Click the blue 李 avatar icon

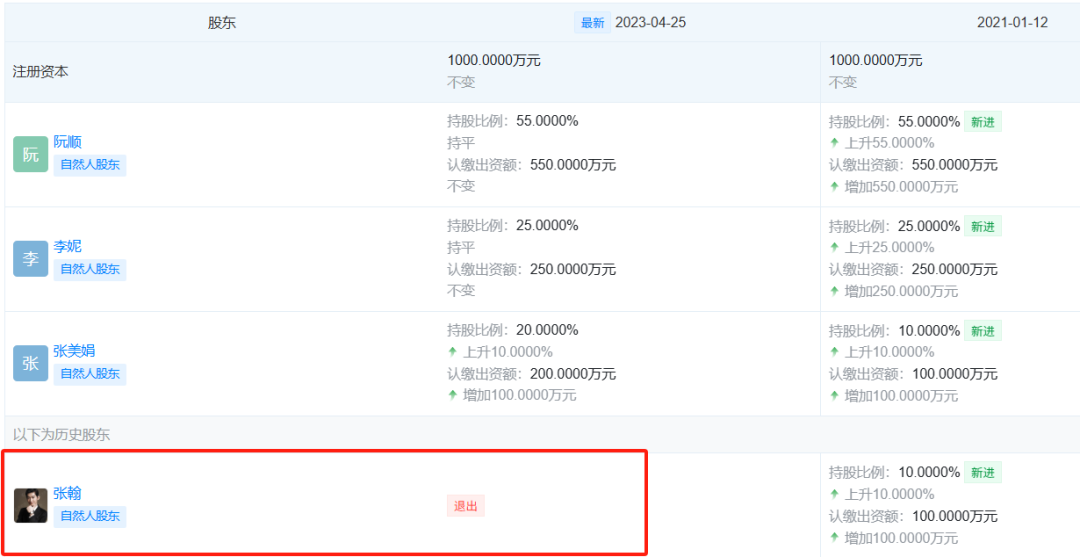(x=30, y=259)
